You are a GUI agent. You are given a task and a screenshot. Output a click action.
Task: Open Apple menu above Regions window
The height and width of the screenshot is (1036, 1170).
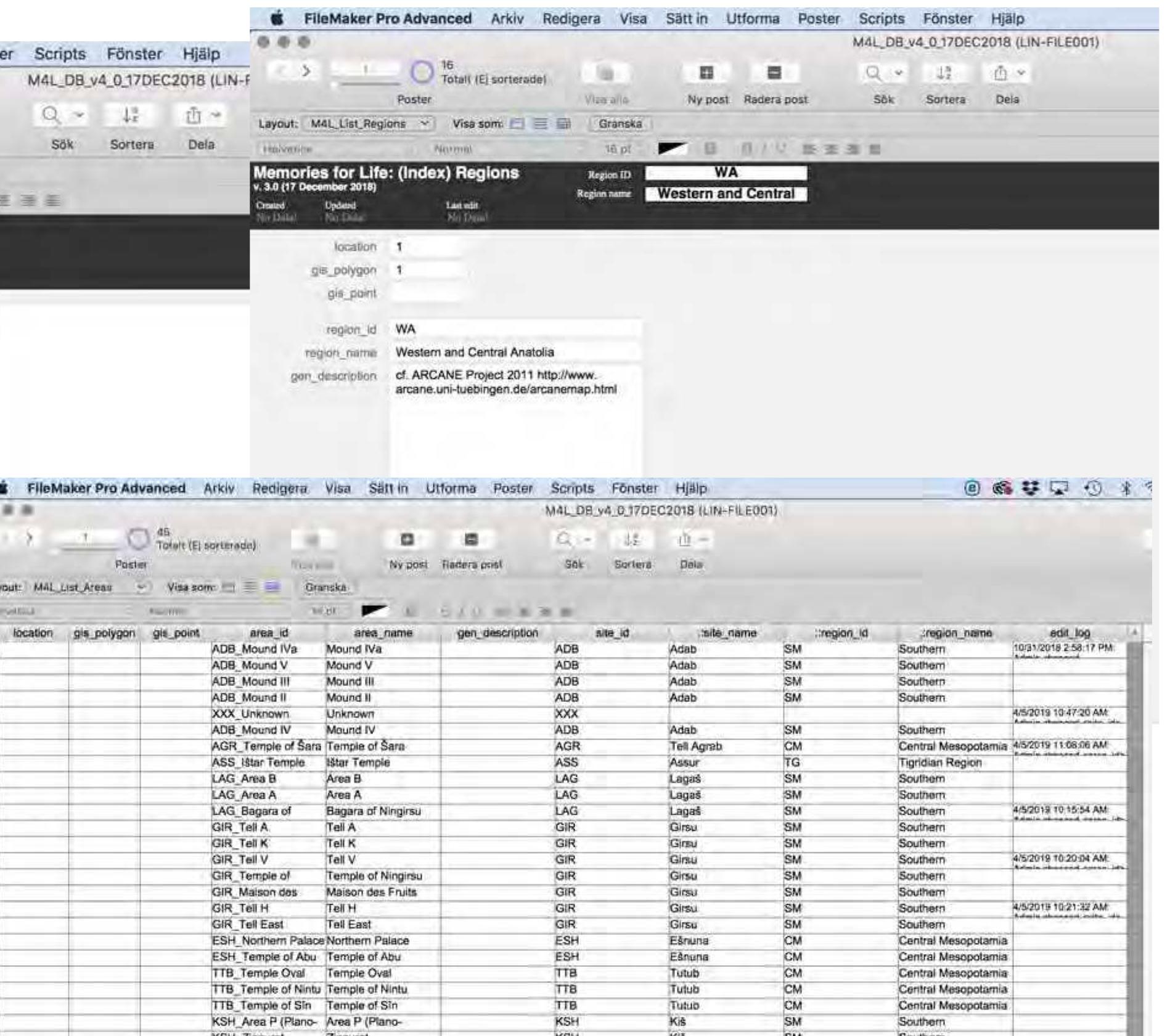(x=278, y=19)
